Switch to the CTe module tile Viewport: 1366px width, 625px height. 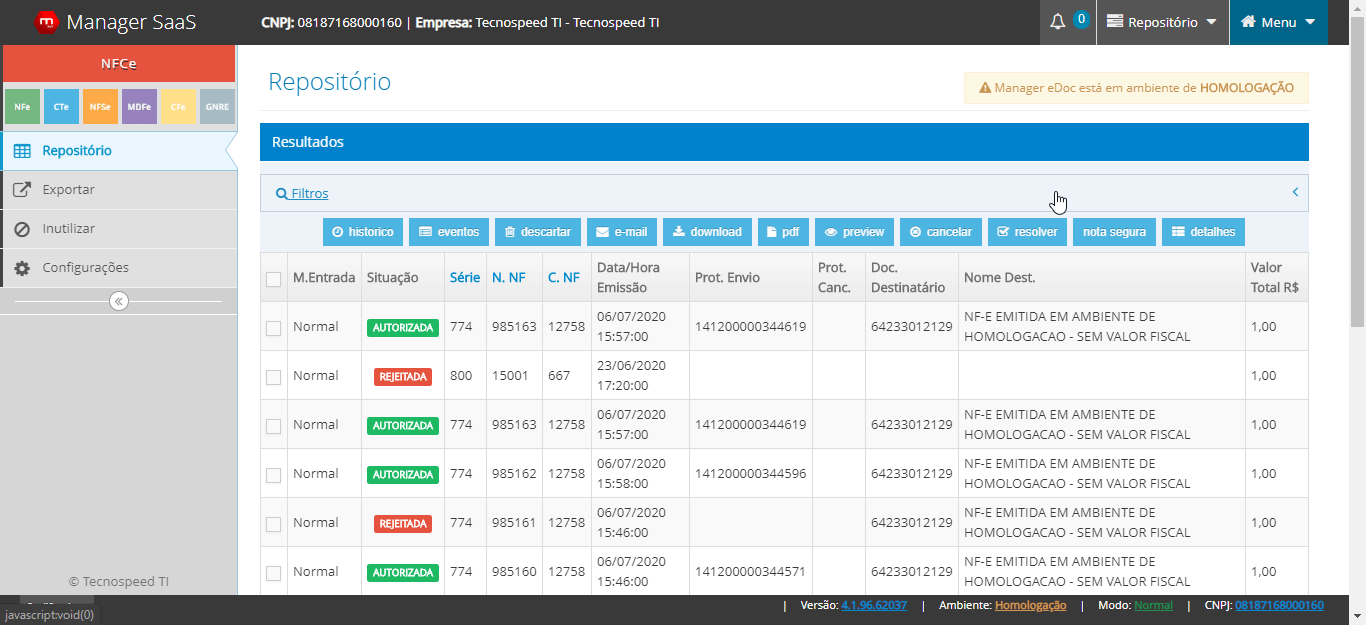click(61, 106)
